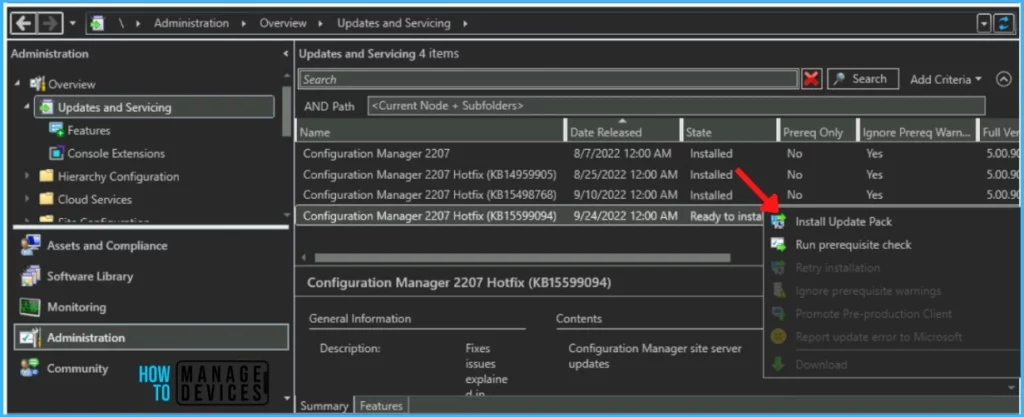This screenshot has height=417, width=1024.
Task: Clear search with the red X icon
Action: (x=812, y=79)
